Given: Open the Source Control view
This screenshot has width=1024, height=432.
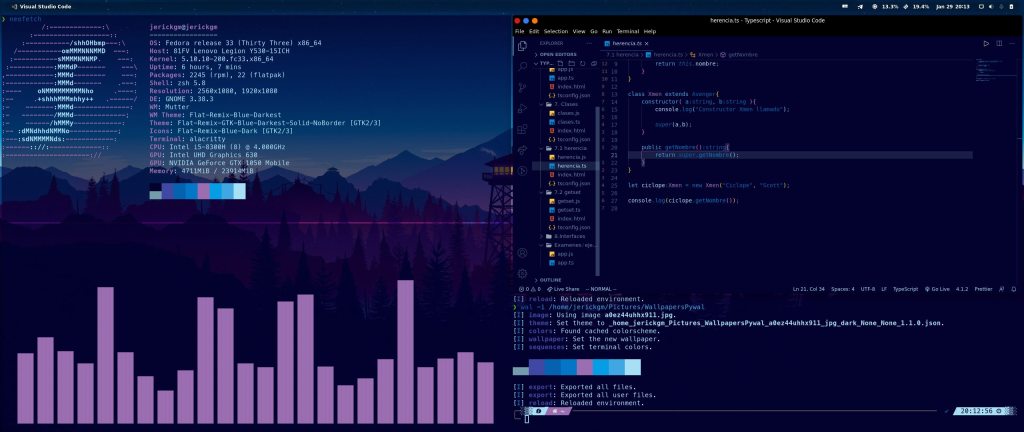Looking at the screenshot, I should 522,87.
